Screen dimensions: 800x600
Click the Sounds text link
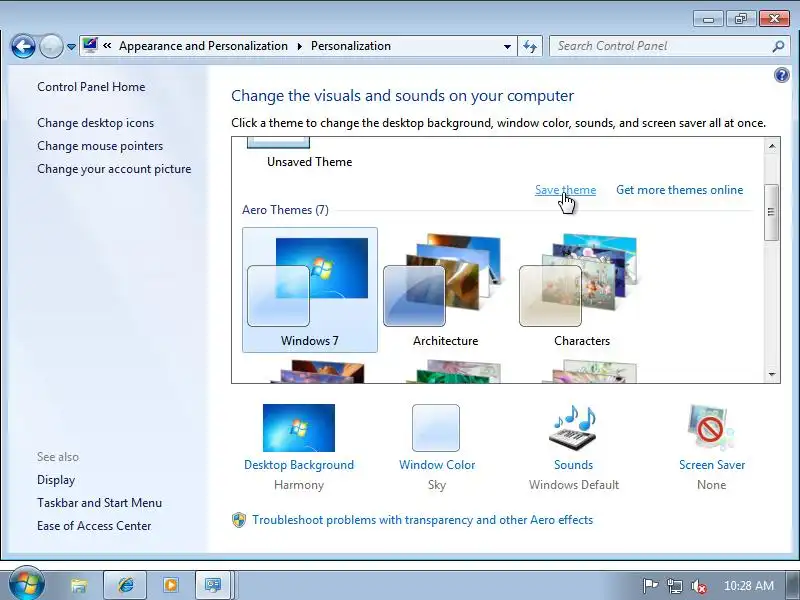pyautogui.click(x=573, y=465)
